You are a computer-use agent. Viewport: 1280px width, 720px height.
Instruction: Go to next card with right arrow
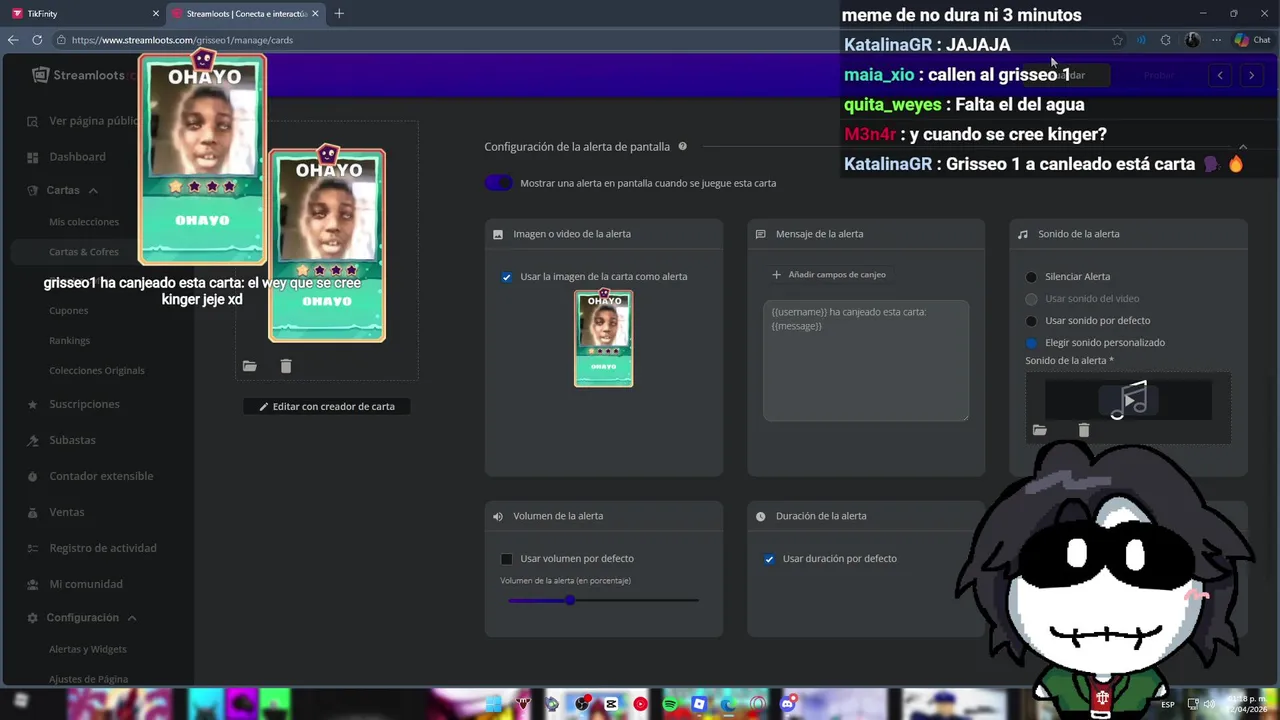click(x=1251, y=75)
